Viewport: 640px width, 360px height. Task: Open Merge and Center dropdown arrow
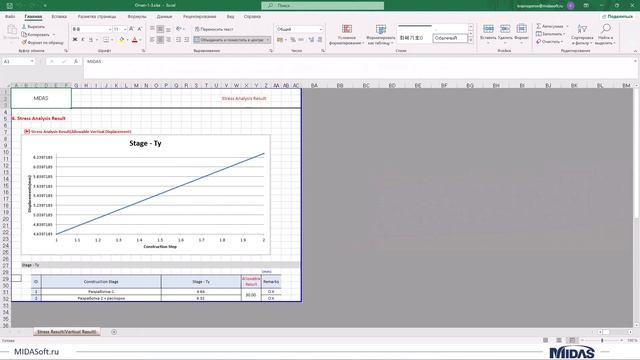[x=268, y=40]
